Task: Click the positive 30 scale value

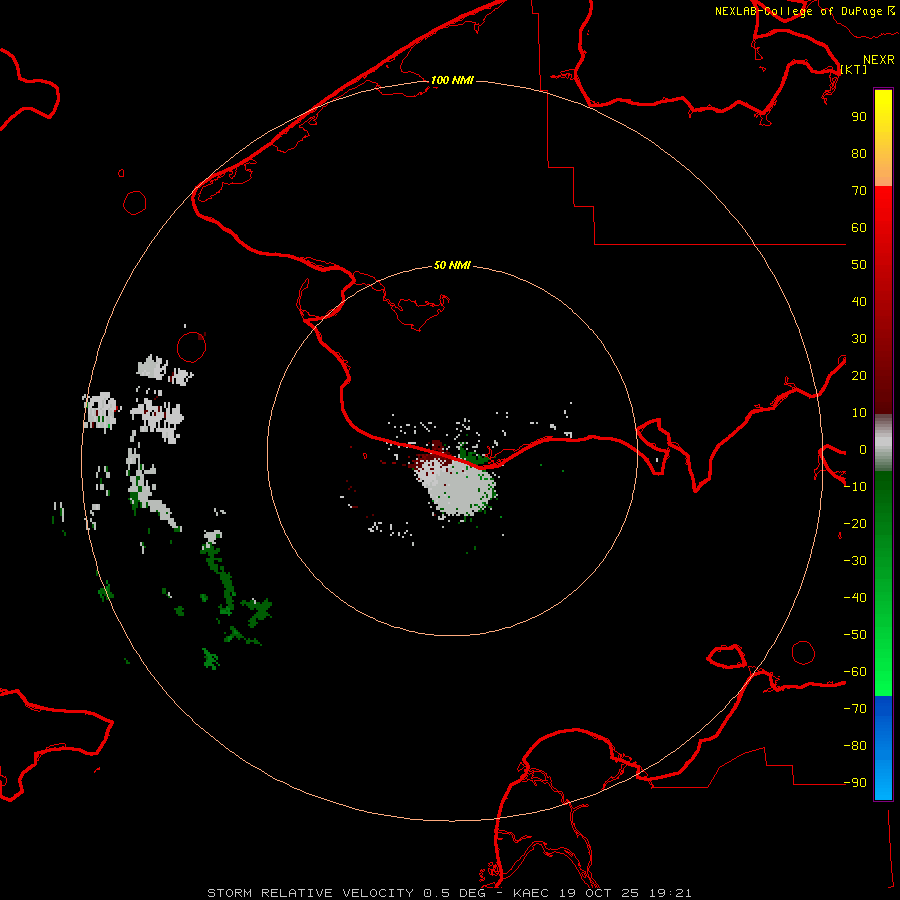Action: click(x=859, y=339)
